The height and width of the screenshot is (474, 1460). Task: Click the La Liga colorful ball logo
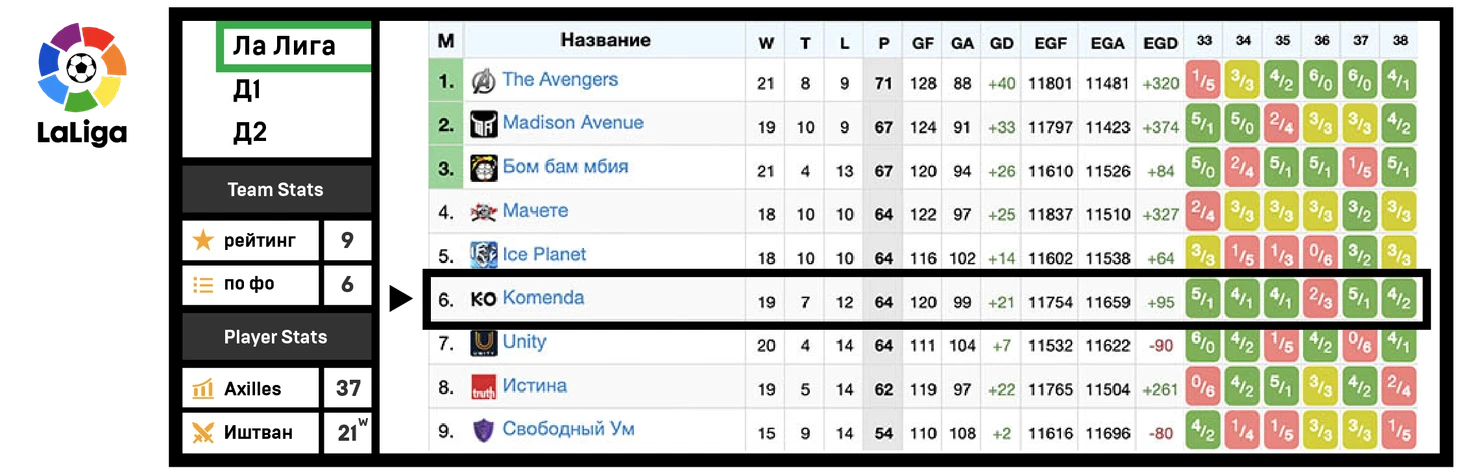point(81,69)
